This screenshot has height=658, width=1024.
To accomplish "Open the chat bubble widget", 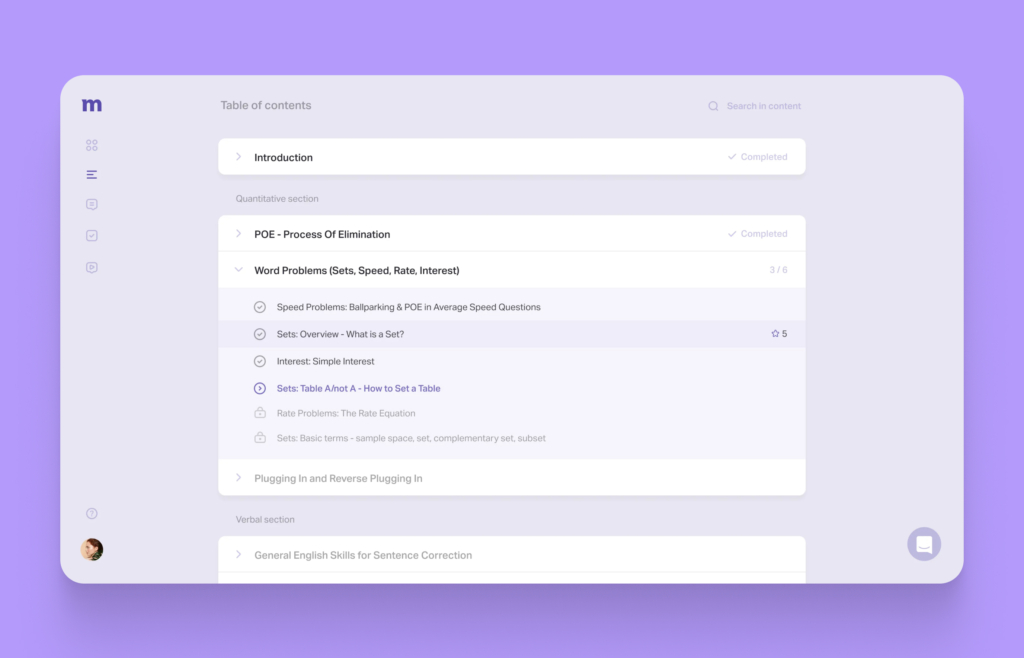I will pyautogui.click(x=924, y=544).
